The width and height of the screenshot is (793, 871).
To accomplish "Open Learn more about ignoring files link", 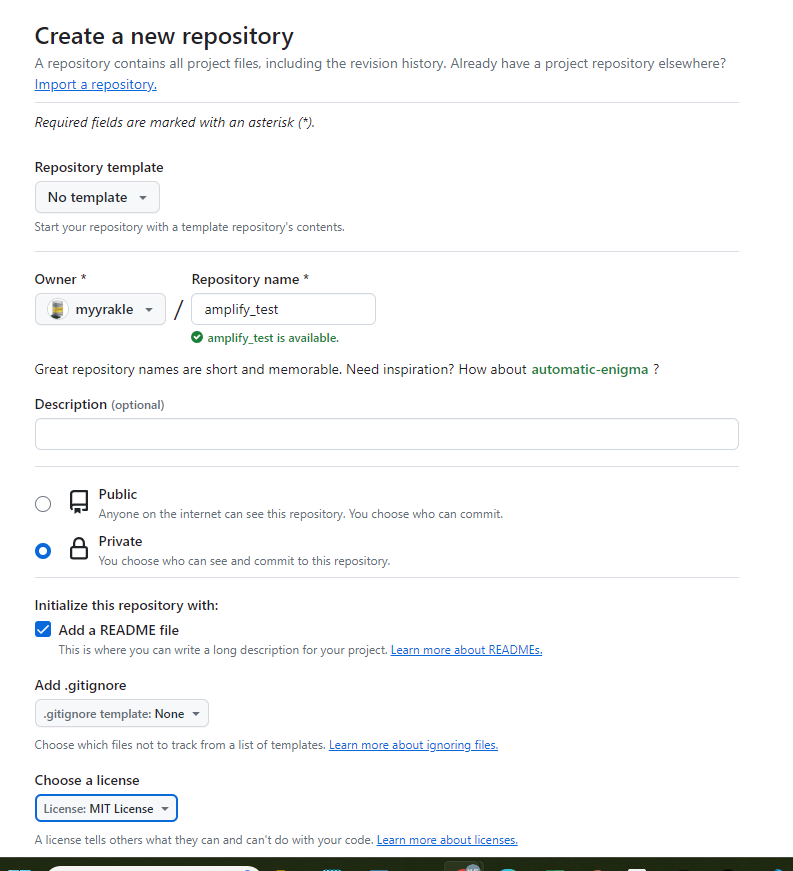I will [x=413, y=745].
